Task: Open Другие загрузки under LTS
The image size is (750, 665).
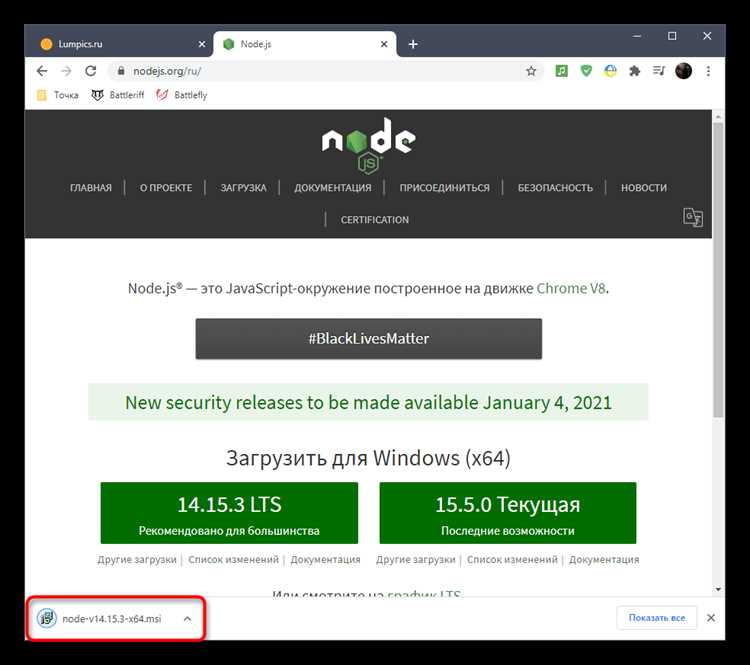Action: 137,559
